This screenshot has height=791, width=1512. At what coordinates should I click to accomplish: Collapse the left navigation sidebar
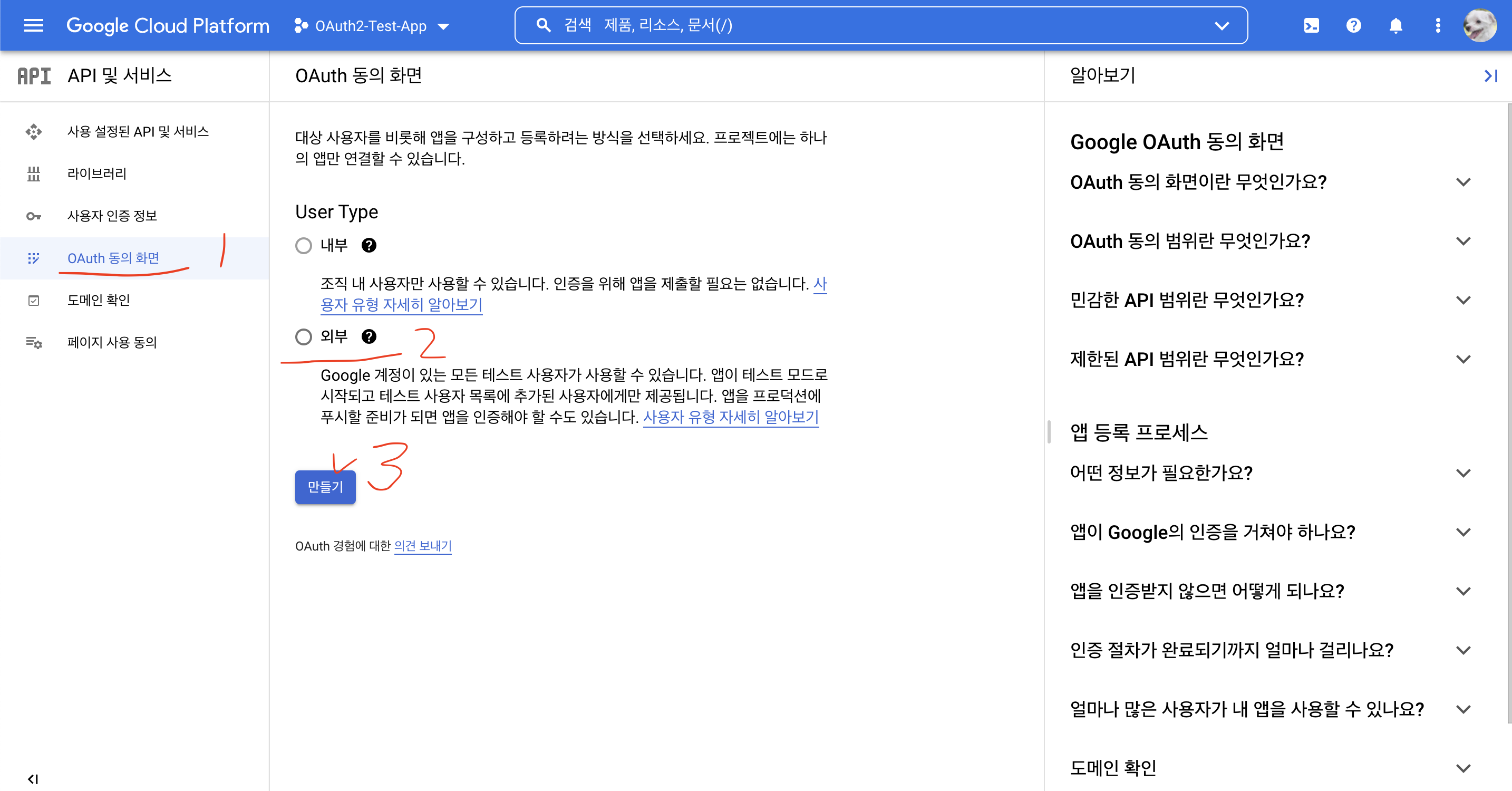point(33,779)
